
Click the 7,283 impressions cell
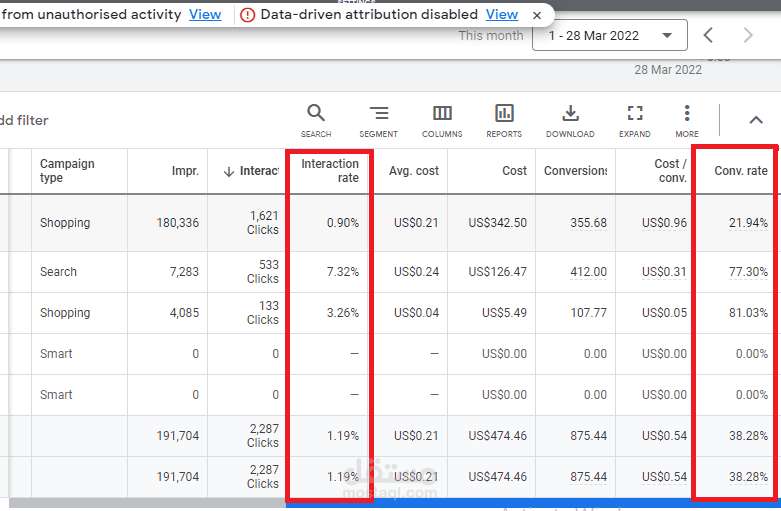(184, 272)
